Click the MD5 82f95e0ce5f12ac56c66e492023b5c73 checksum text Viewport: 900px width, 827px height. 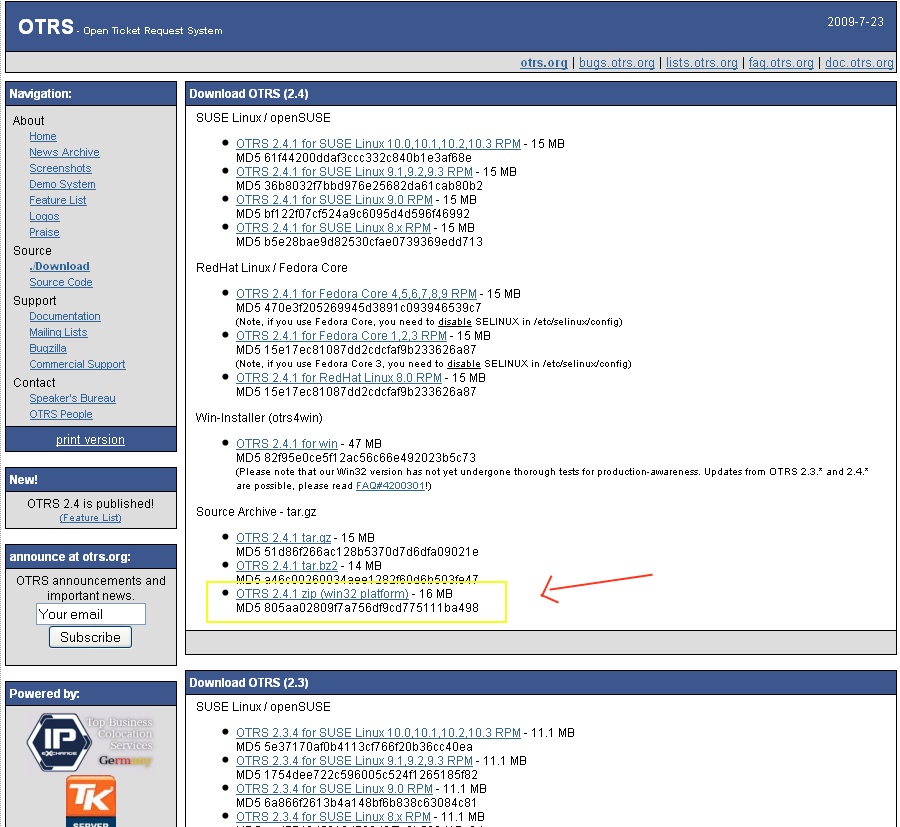click(356, 458)
